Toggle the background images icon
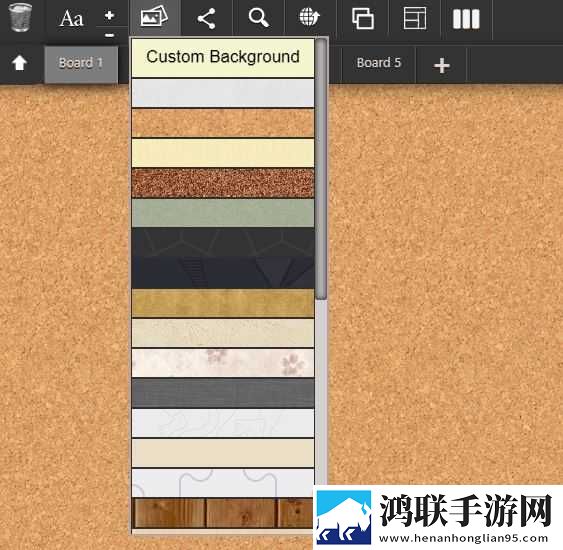This screenshot has width=563, height=550. tap(154, 17)
